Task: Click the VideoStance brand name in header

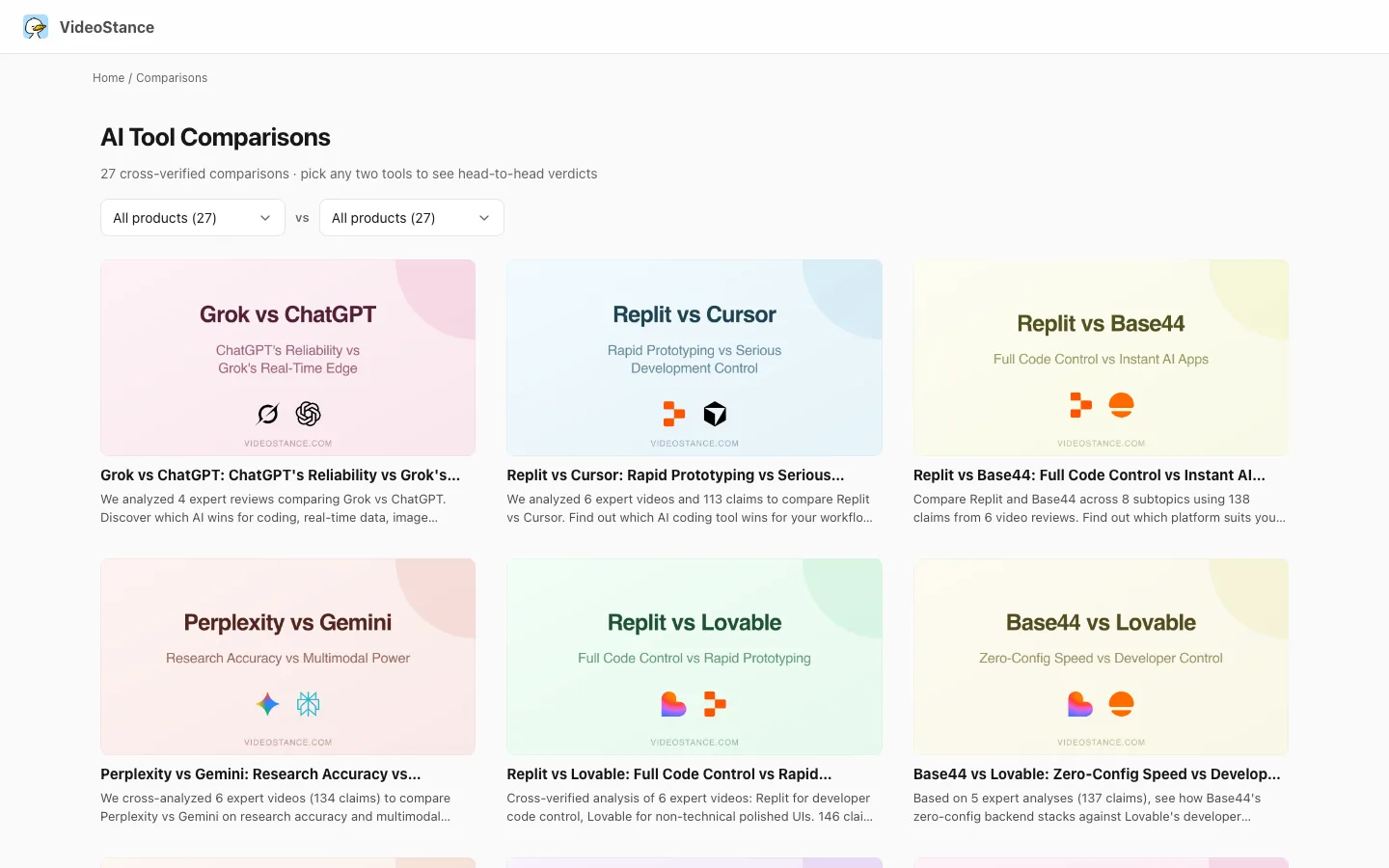Action: [x=107, y=27]
